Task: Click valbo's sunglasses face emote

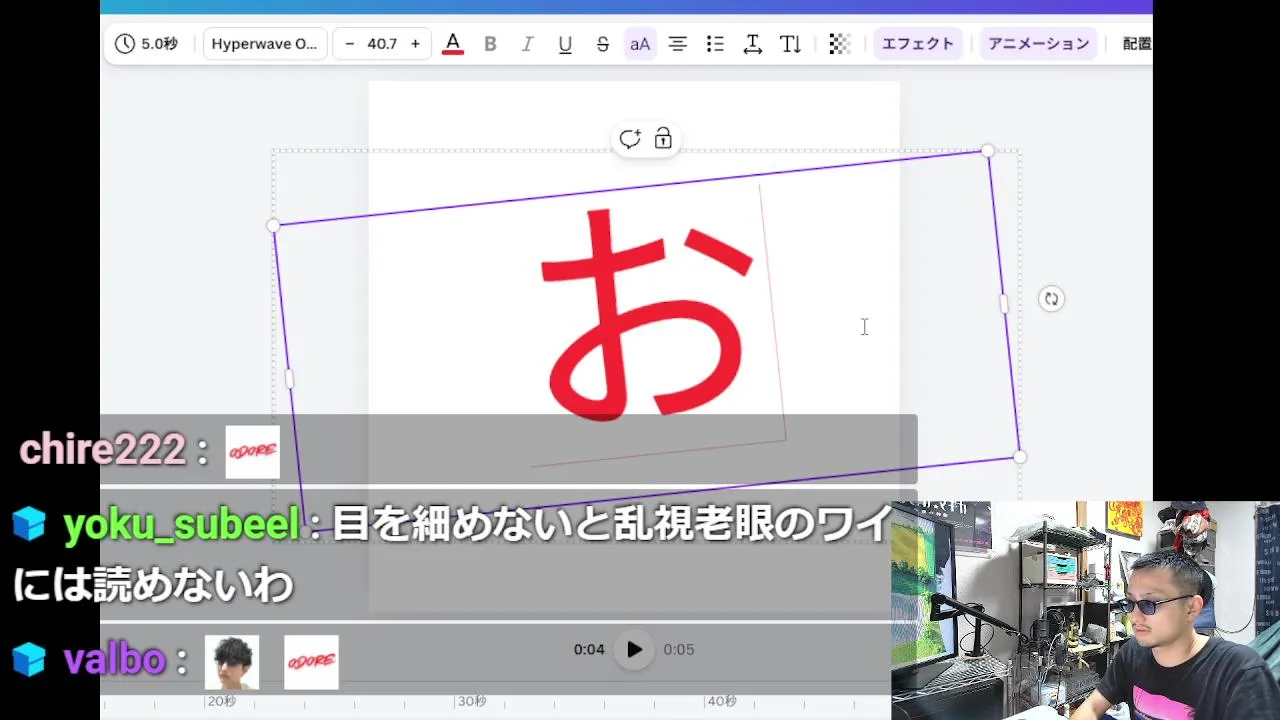Action: 232,662
